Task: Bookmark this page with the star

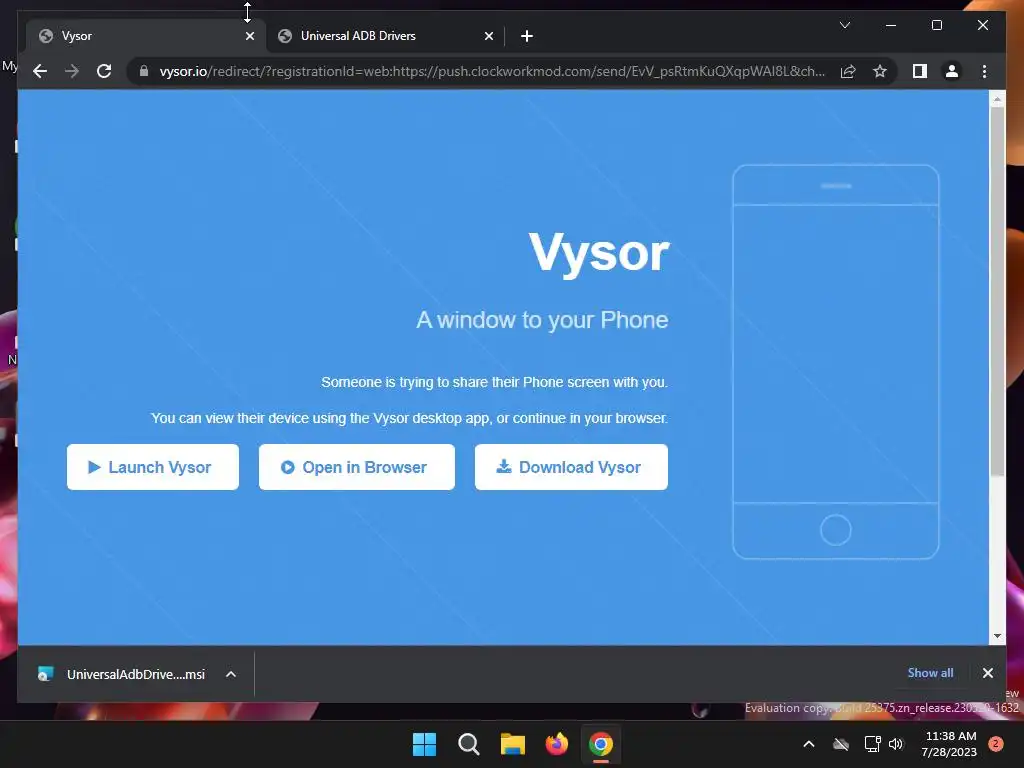Action: [x=880, y=71]
